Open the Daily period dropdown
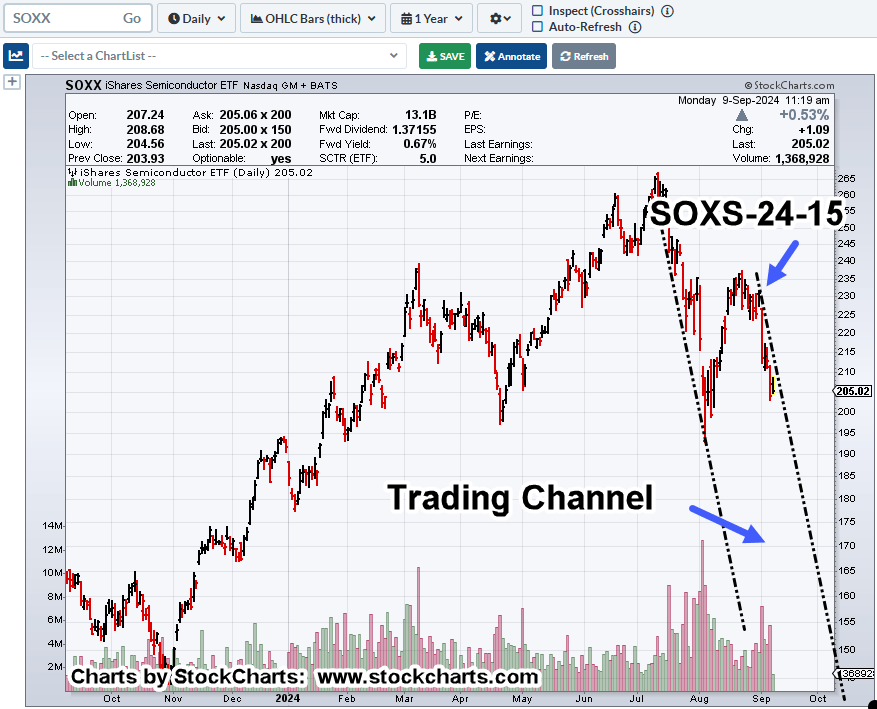The height and width of the screenshot is (709, 877). pyautogui.click(x=197, y=18)
